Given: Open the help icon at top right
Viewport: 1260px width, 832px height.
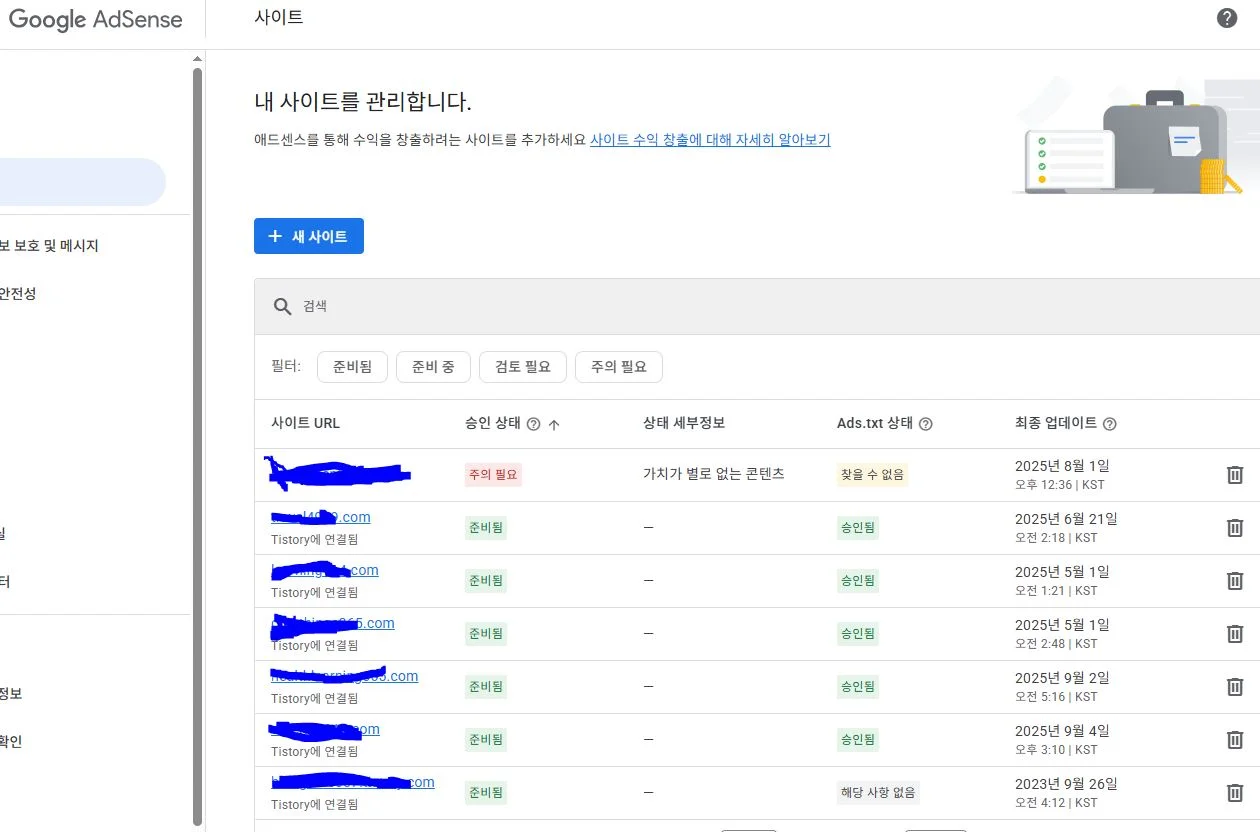Looking at the screenshot, I should point(1227,18).
